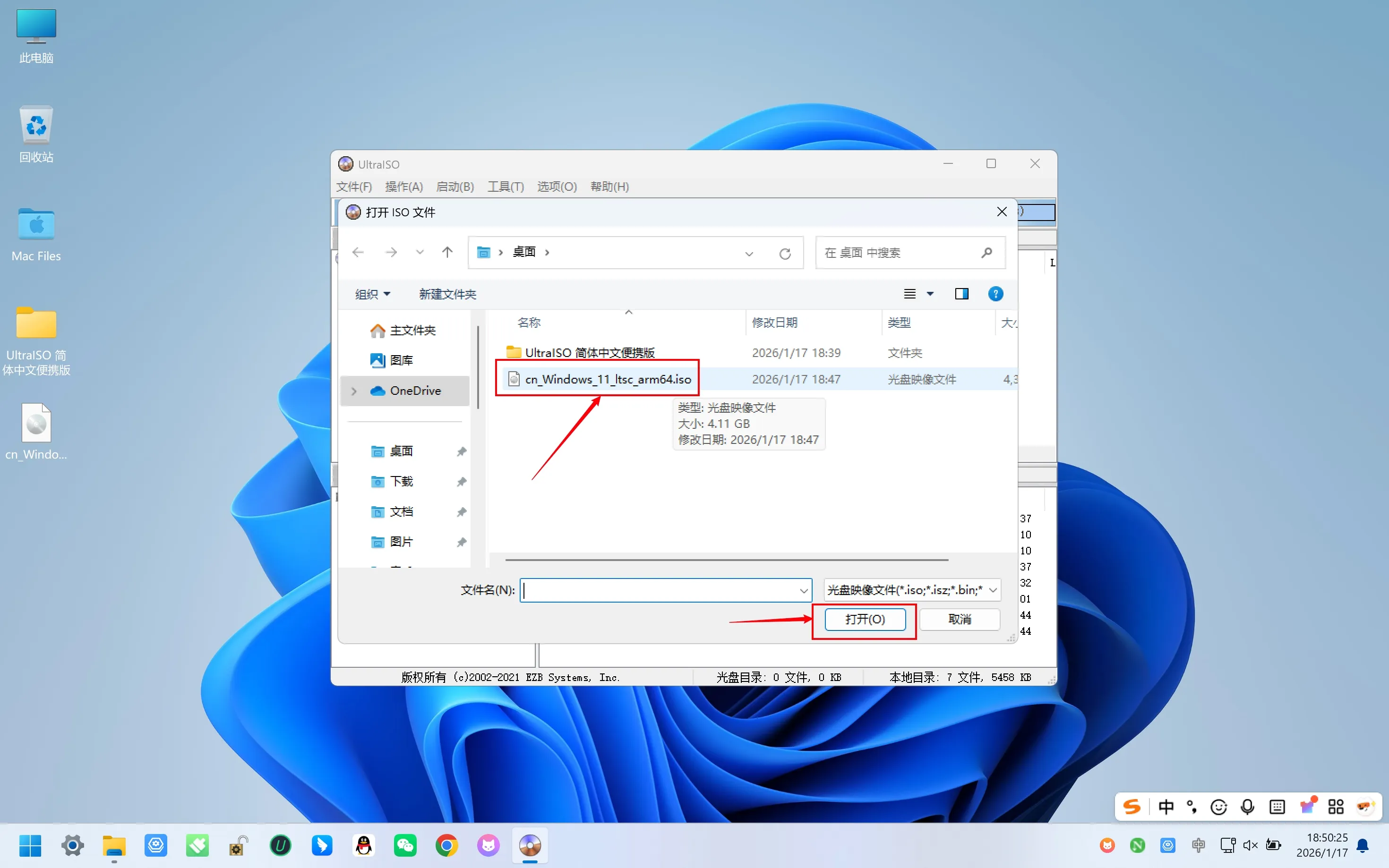
Task: Toggle Sogou 中 Chinese input mode
Action: click(x=1165, y=807)
